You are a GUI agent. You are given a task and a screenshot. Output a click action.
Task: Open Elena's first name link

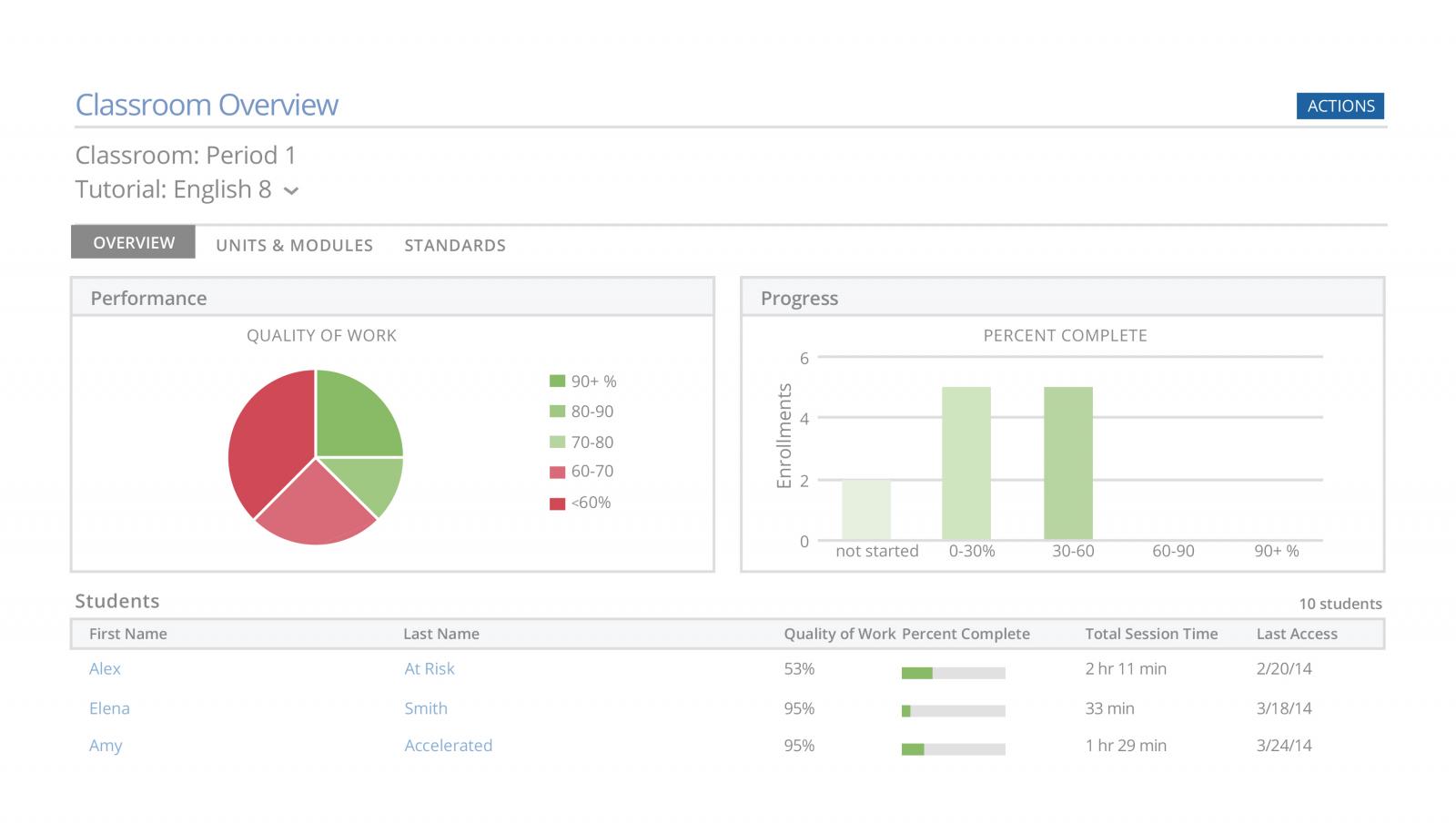point(109,708)
